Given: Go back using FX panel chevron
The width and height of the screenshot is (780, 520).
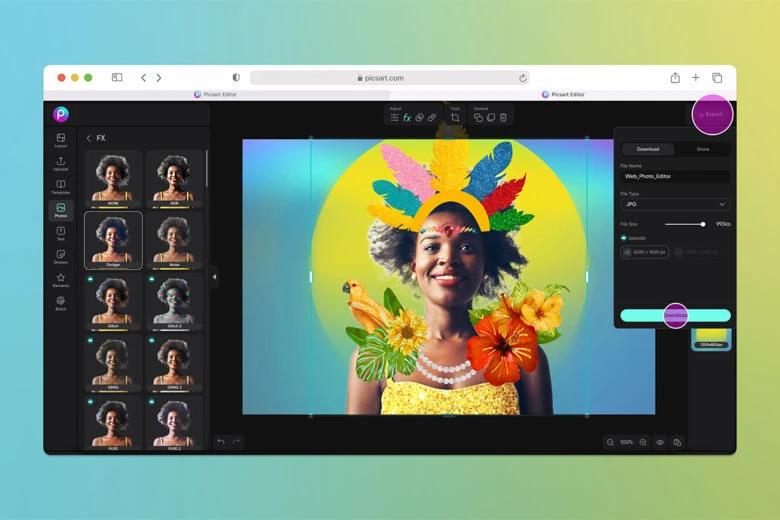Looking at the screenshot, I should tap(88, 138).
